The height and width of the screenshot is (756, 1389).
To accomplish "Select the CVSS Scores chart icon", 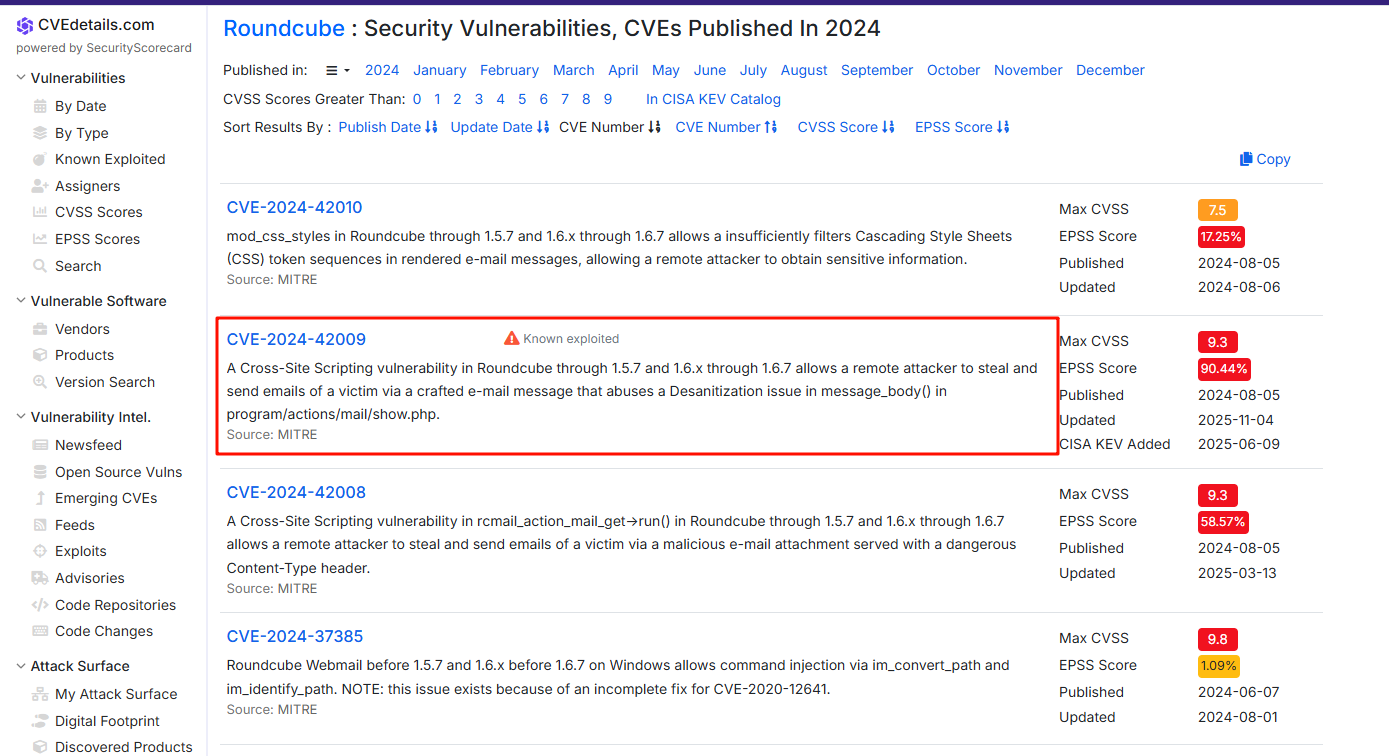I will click(40, 212).
